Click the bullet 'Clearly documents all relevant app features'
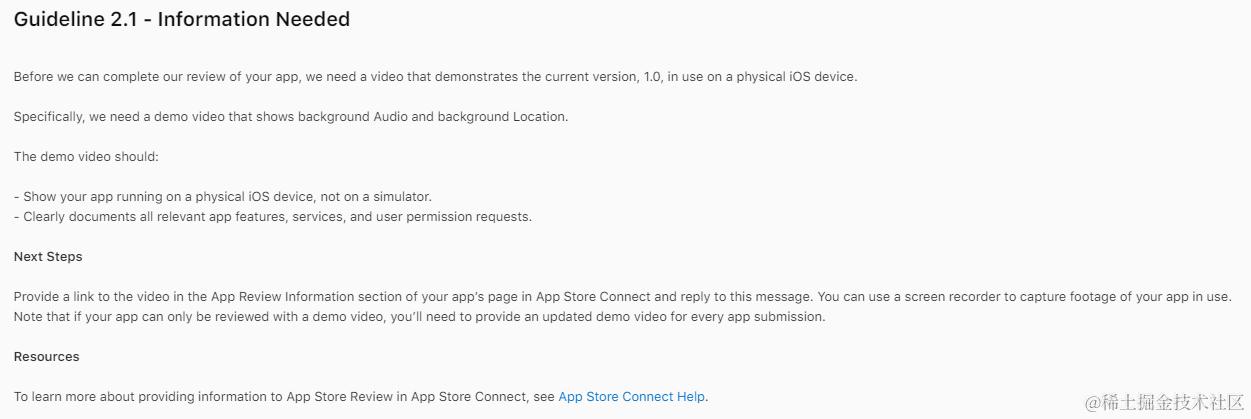This screenshot has width=1251, height=419. click(273, 217)
